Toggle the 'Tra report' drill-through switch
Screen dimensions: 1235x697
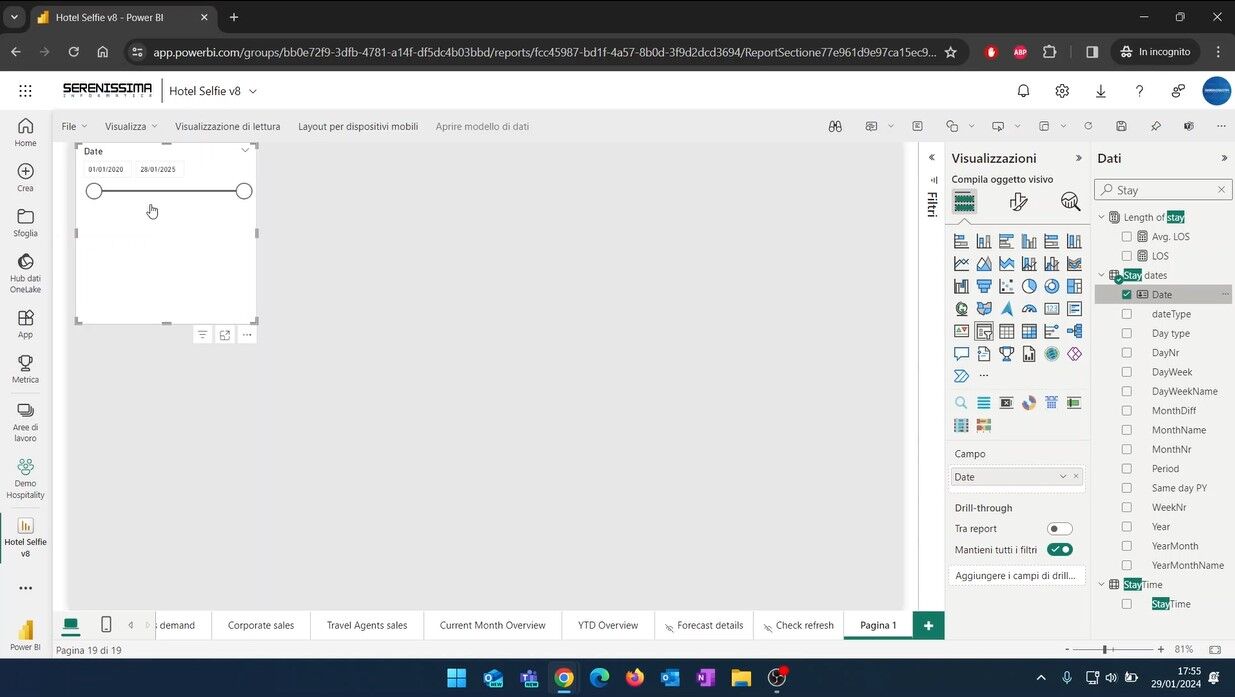[x=1059, y=529]
